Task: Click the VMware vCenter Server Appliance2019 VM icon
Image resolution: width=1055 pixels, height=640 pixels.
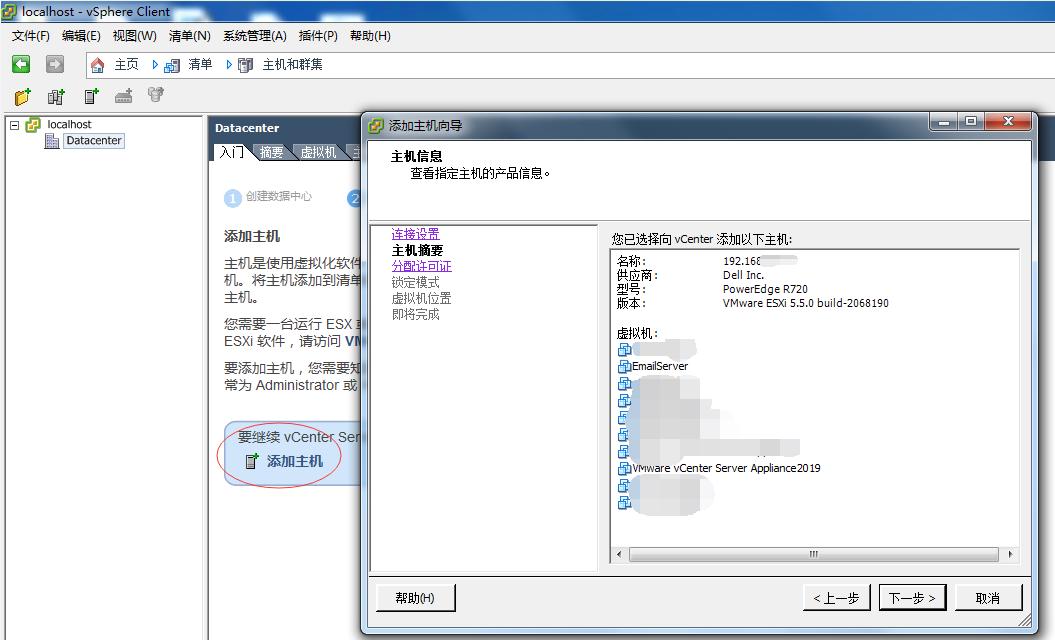Action: point(624,467)
